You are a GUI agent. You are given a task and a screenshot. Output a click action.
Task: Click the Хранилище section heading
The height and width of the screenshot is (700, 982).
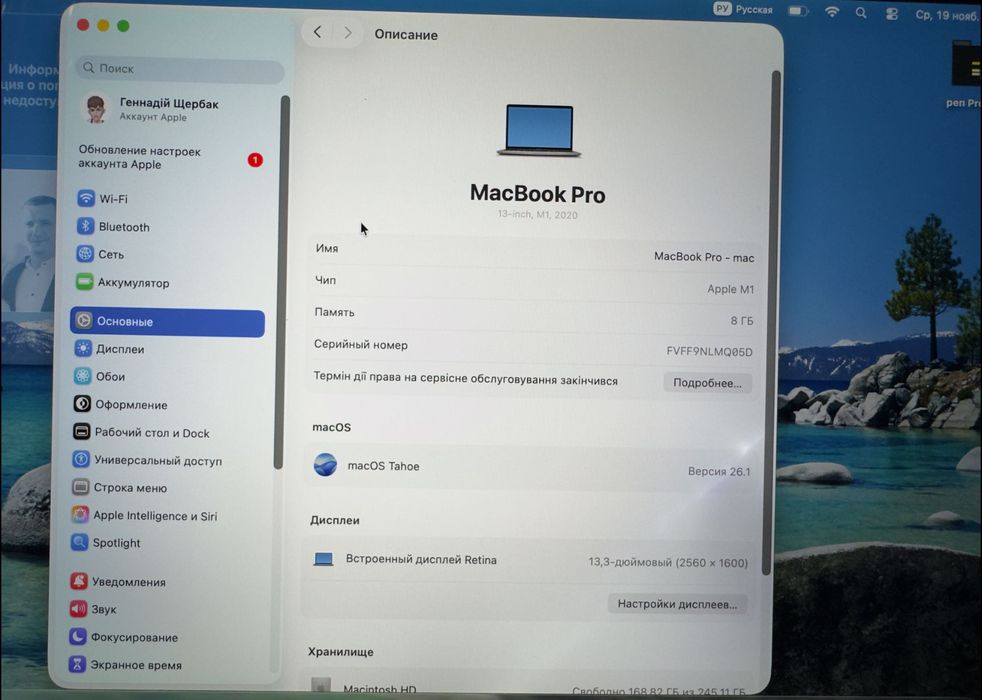[340, 651]
